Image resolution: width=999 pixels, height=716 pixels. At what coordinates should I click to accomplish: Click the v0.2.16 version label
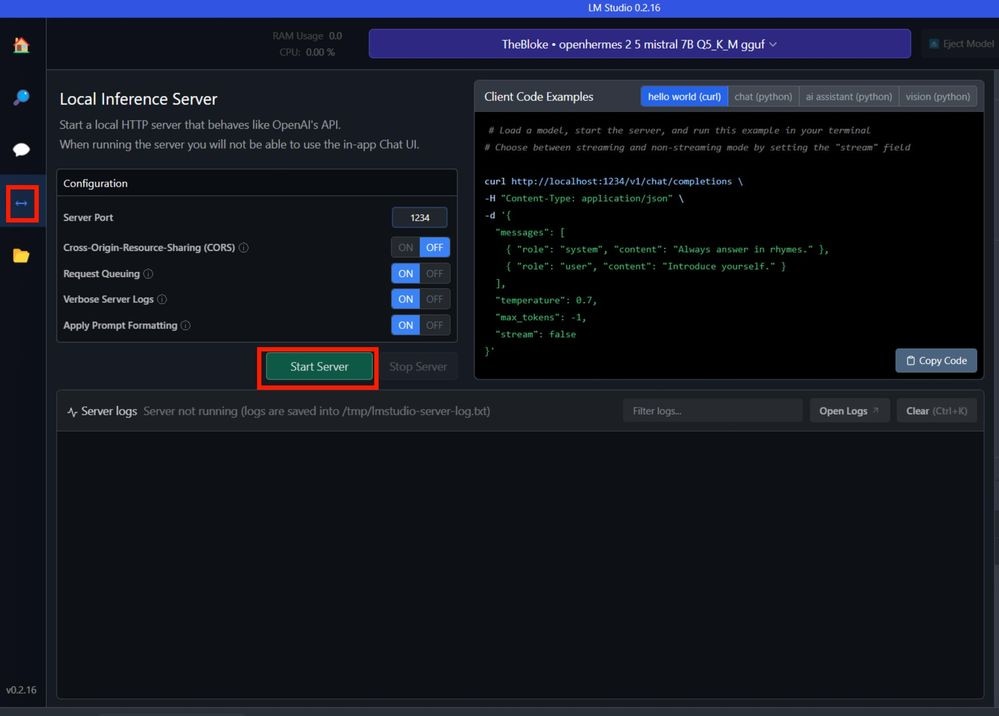[x=21, y=690]
